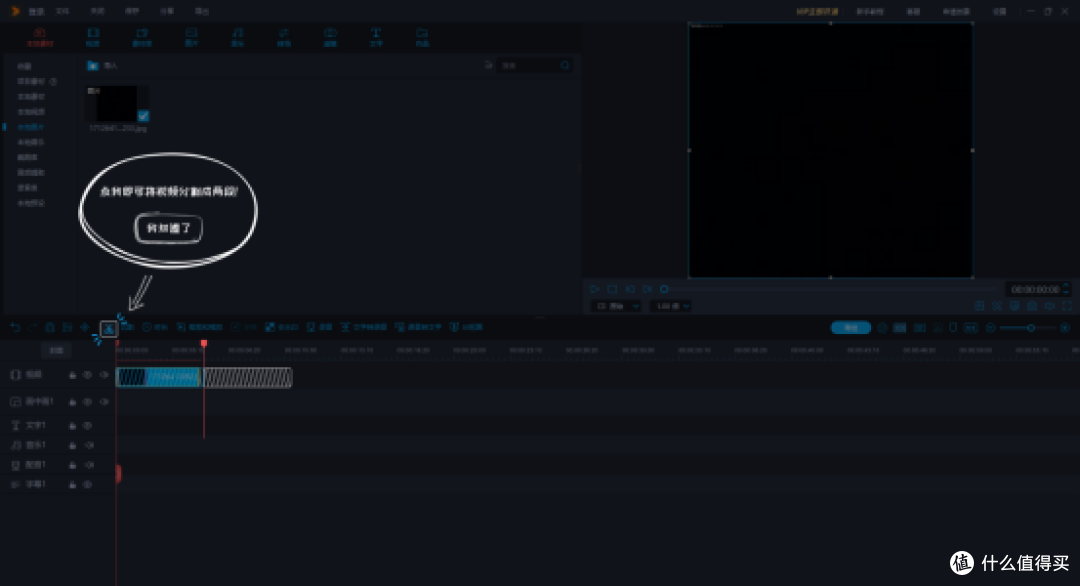Viewport: 1080px width, 586px height.
Task: Open the orange VIP menu item
Action: tap(817, 12)
